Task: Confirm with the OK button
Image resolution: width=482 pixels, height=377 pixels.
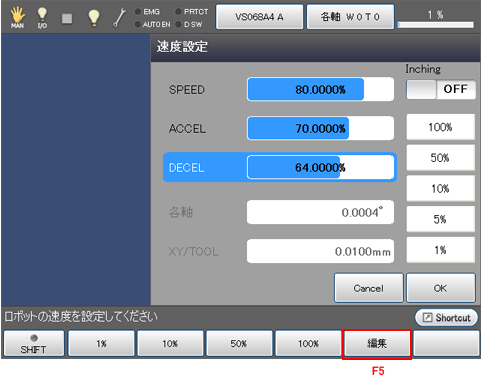Action: [x=440, y=288]
